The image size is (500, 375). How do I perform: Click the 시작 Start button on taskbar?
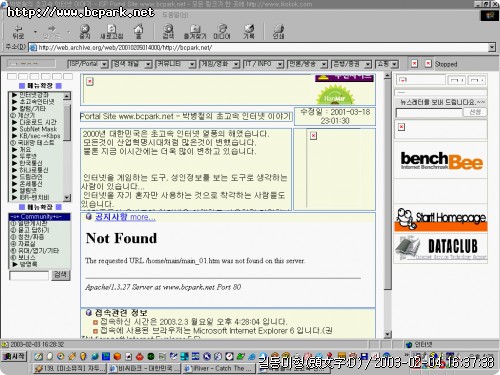[x=14, y=356]
